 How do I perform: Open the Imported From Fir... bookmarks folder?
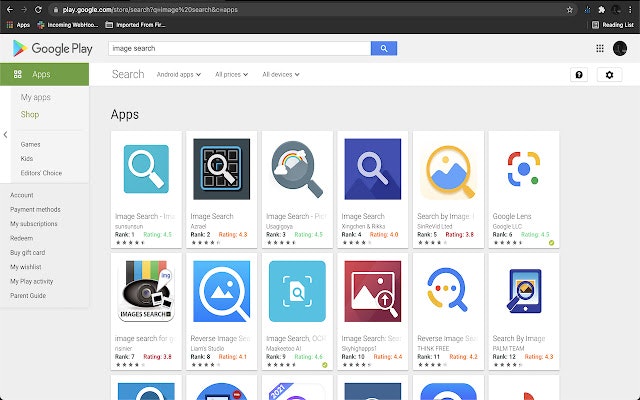(136, 25)
